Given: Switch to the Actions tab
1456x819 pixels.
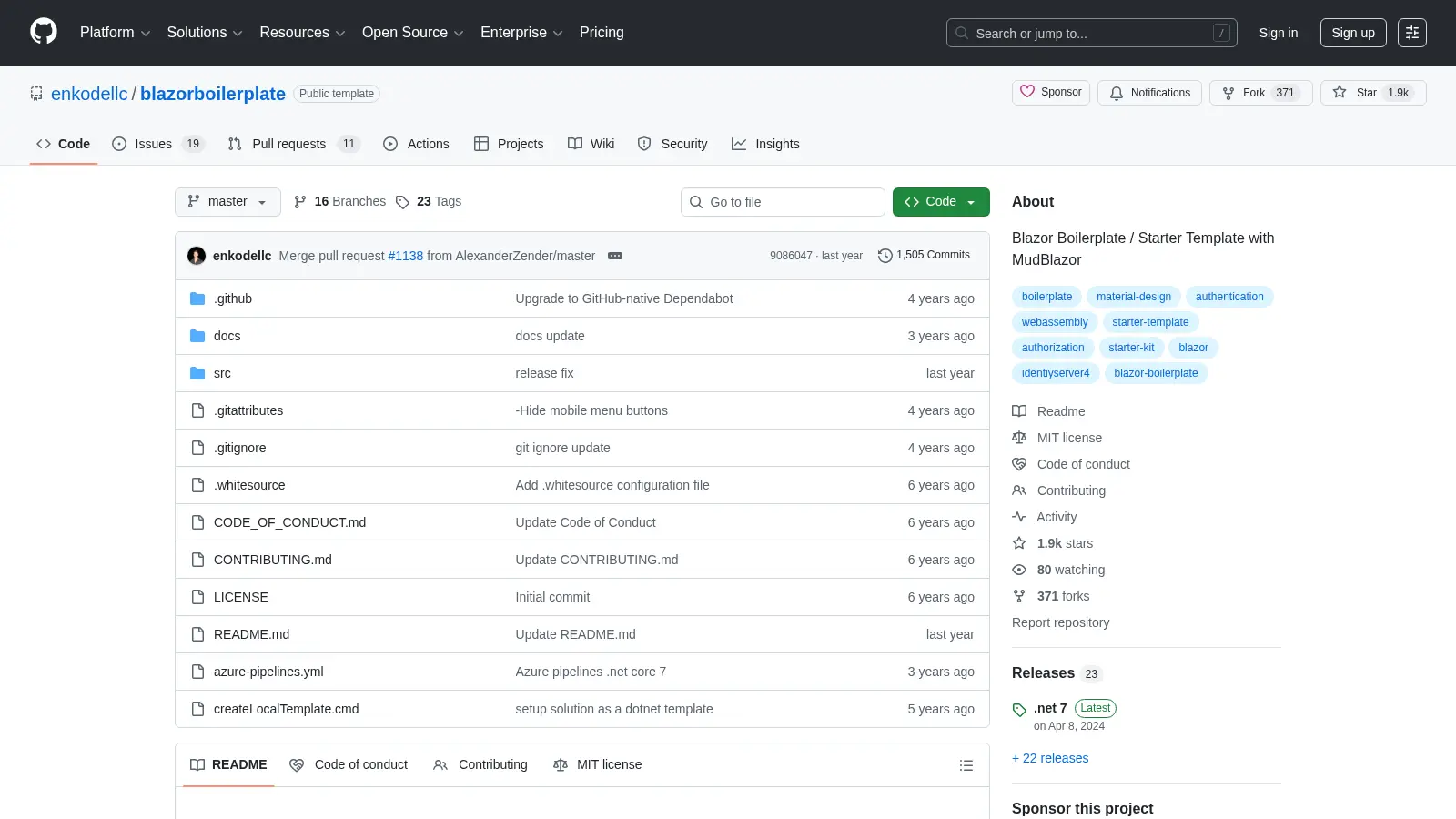Looking at the screenshot, I should point(416,144).
